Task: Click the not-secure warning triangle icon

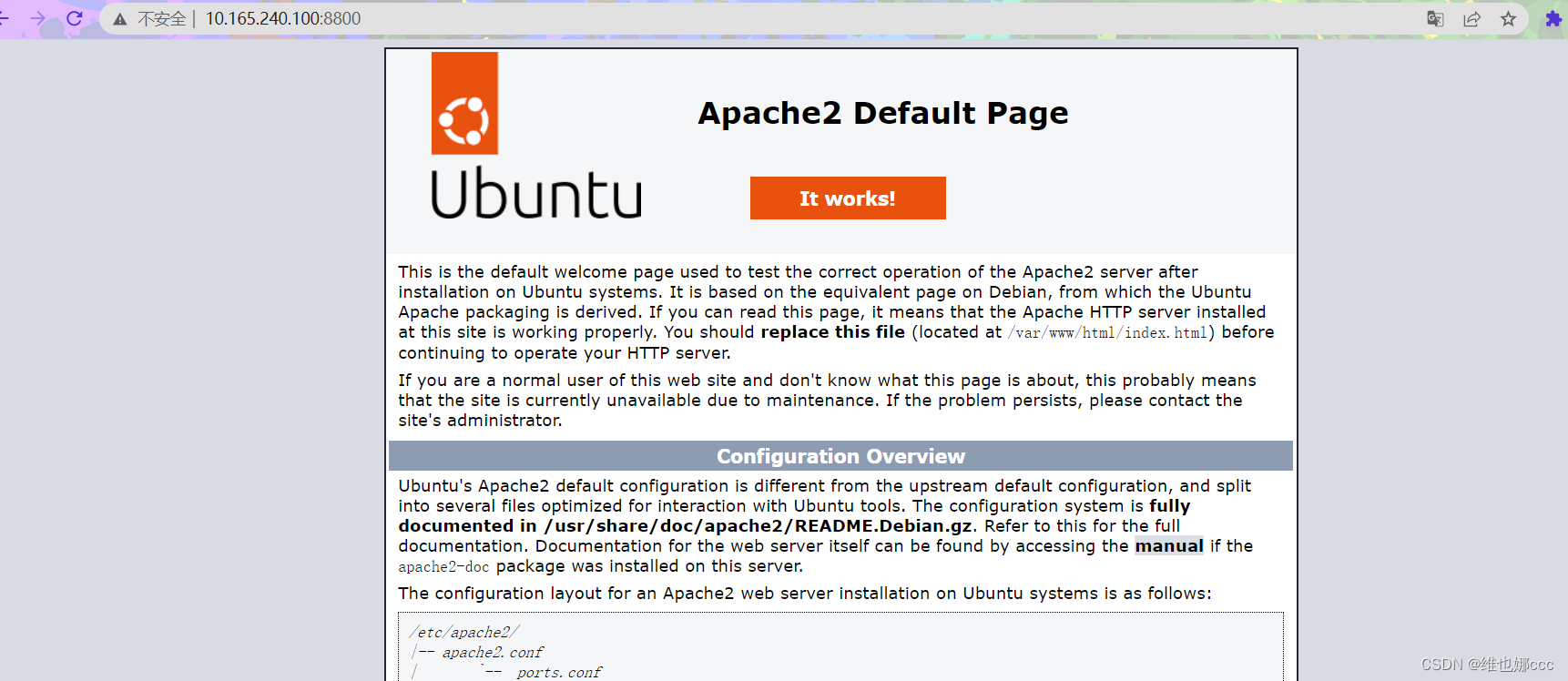Action: pos(119,19)
